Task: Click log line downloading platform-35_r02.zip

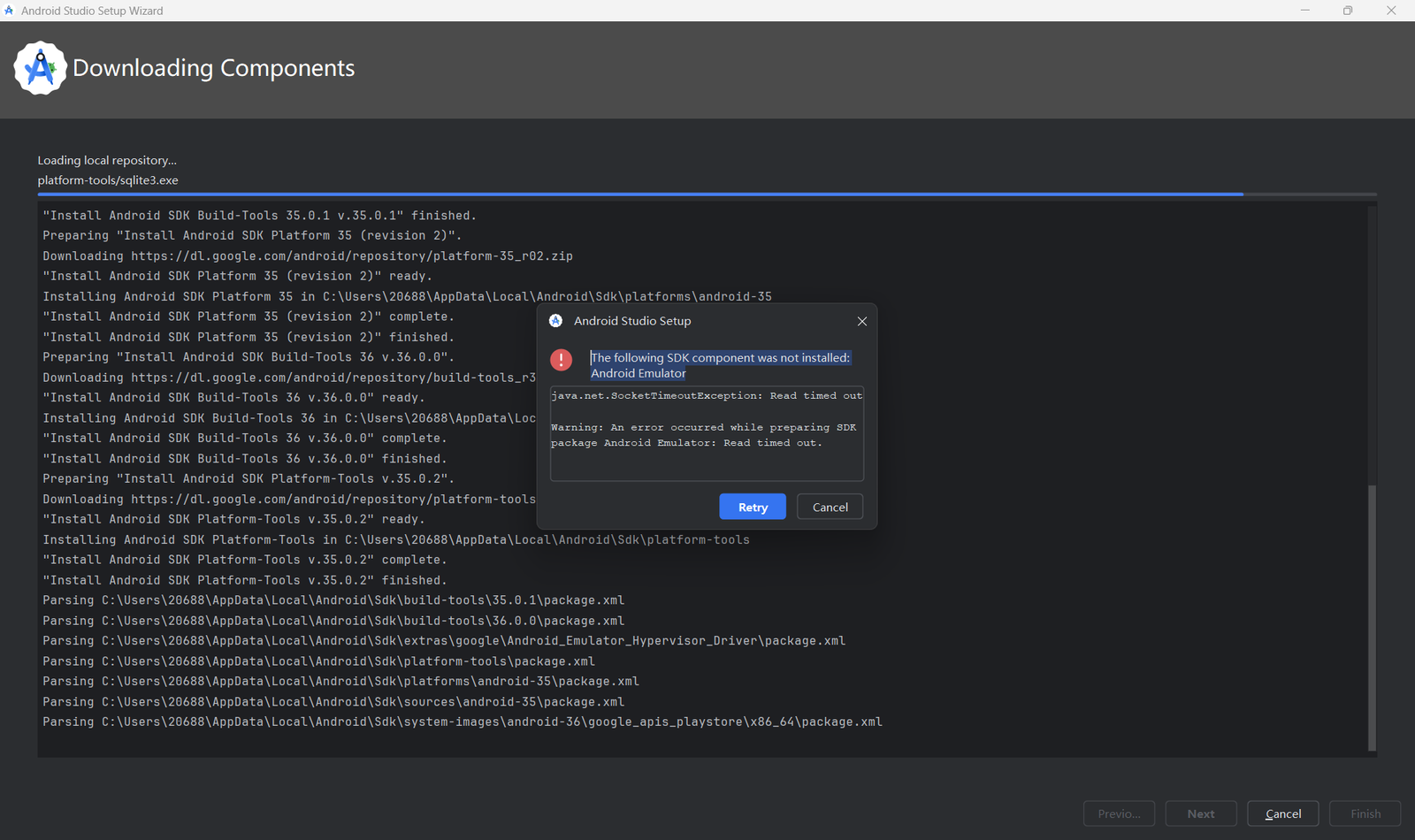Action: click(x=308, y=256)
